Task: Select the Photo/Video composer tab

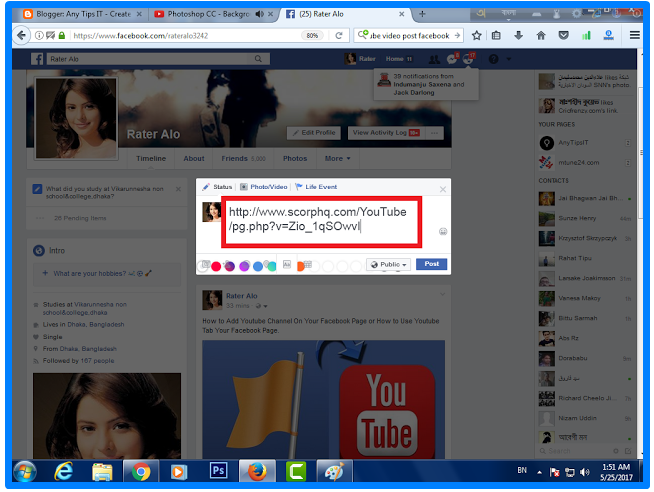Action: pyautogui.click(x=264, y=187)
